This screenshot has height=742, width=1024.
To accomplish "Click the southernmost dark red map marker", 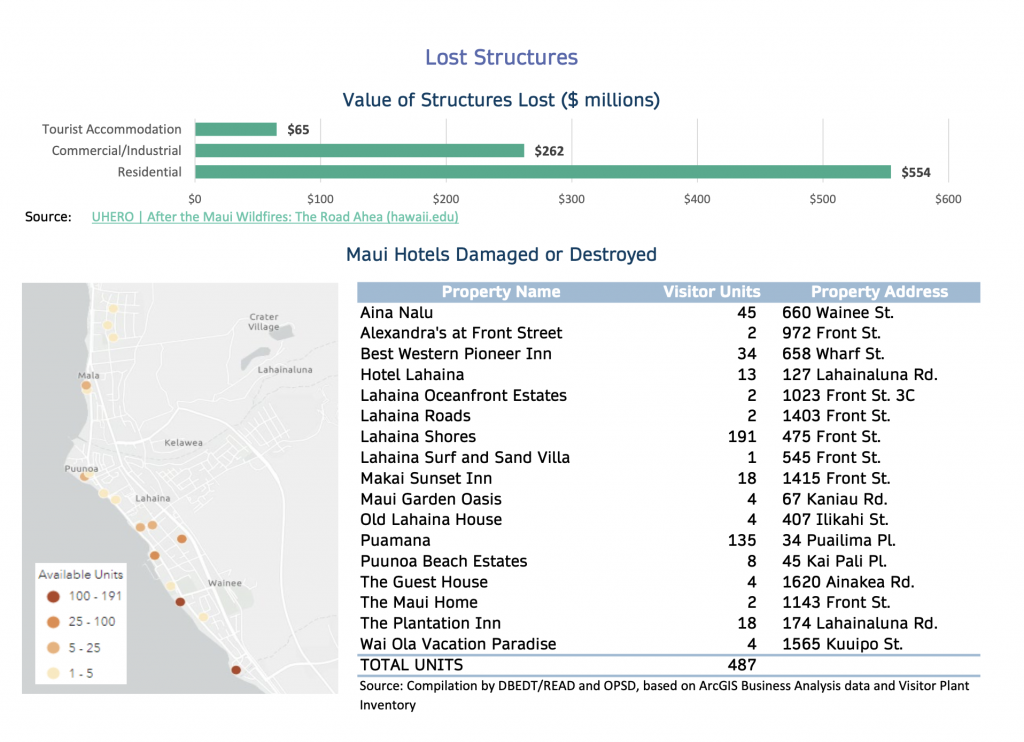I will pyautogui.click(x=236, y=671).
